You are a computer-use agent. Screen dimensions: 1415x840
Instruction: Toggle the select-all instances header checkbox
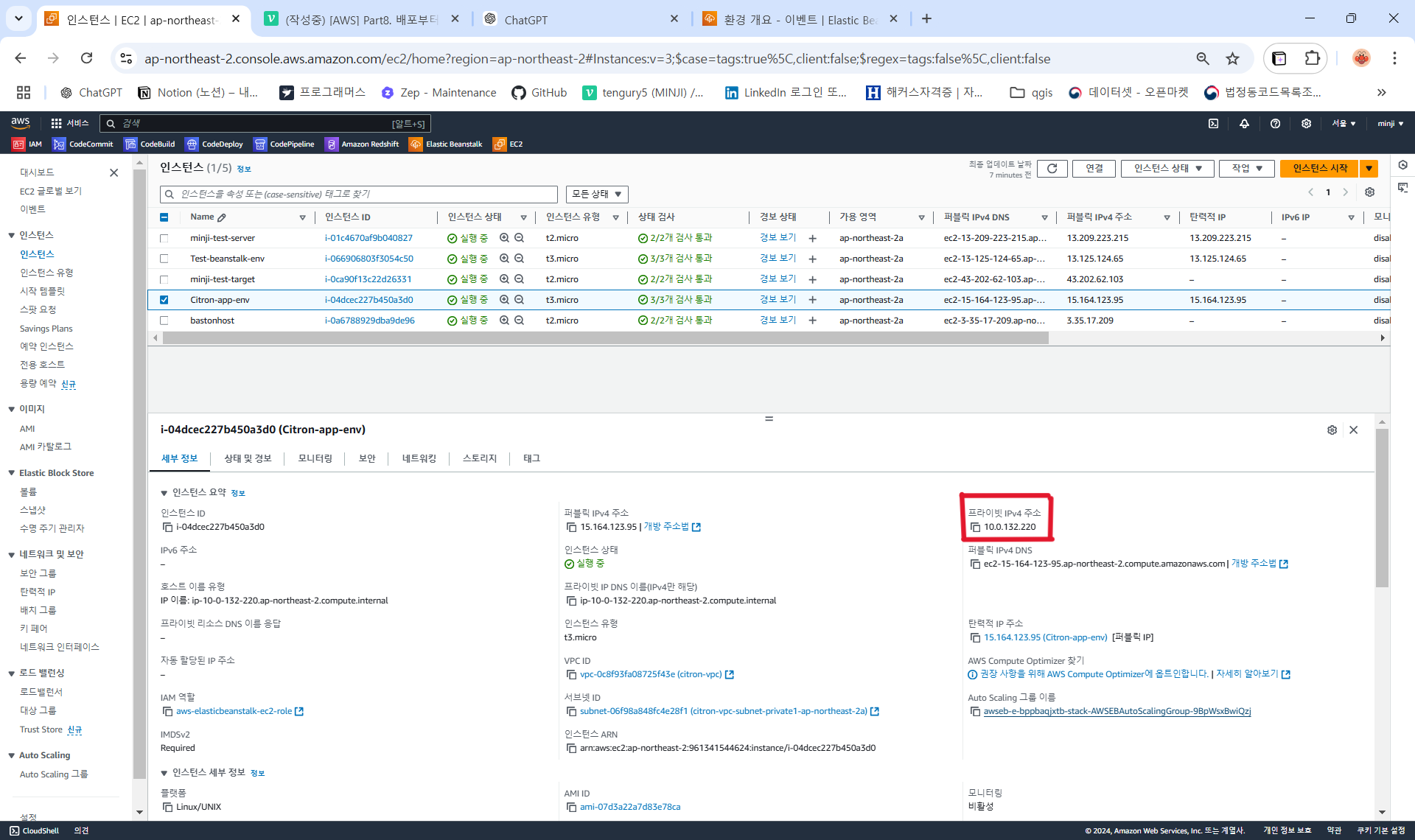pos(164,217)
